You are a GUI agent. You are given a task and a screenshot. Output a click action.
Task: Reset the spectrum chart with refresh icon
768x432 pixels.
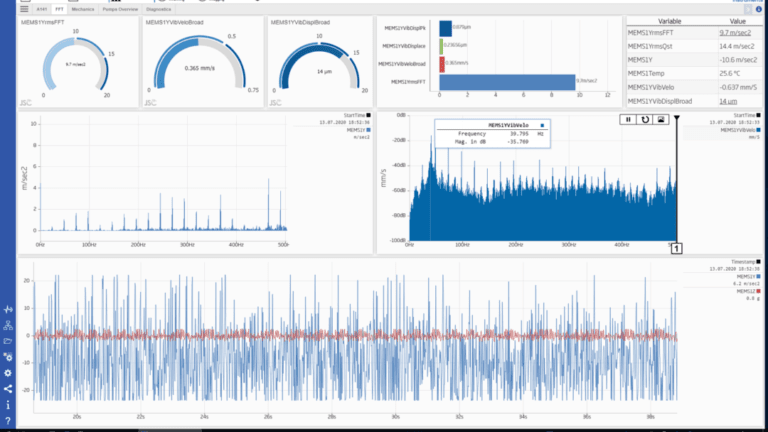(645, 120)
